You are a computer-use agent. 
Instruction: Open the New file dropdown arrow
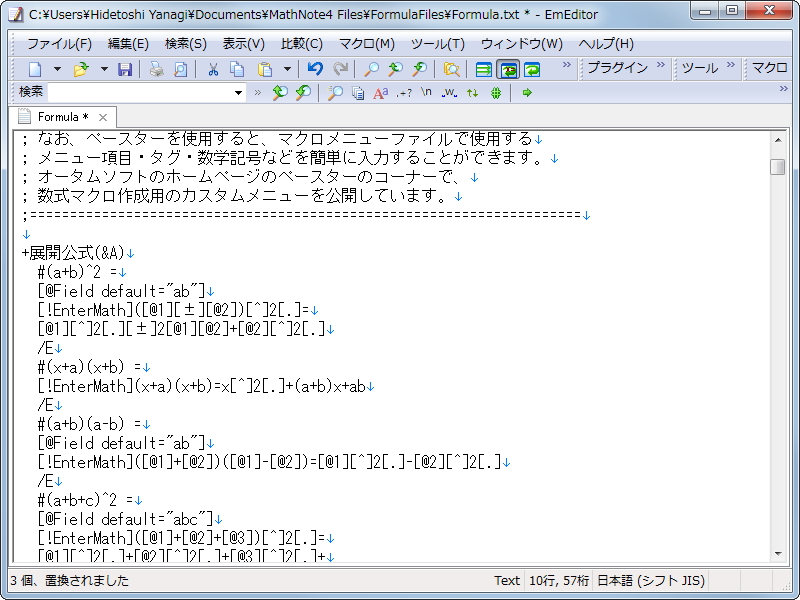tap(57, 69)
